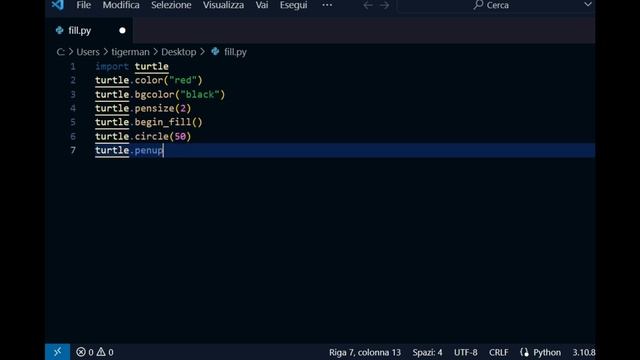Click "red" string on line 2

(182, 80)
